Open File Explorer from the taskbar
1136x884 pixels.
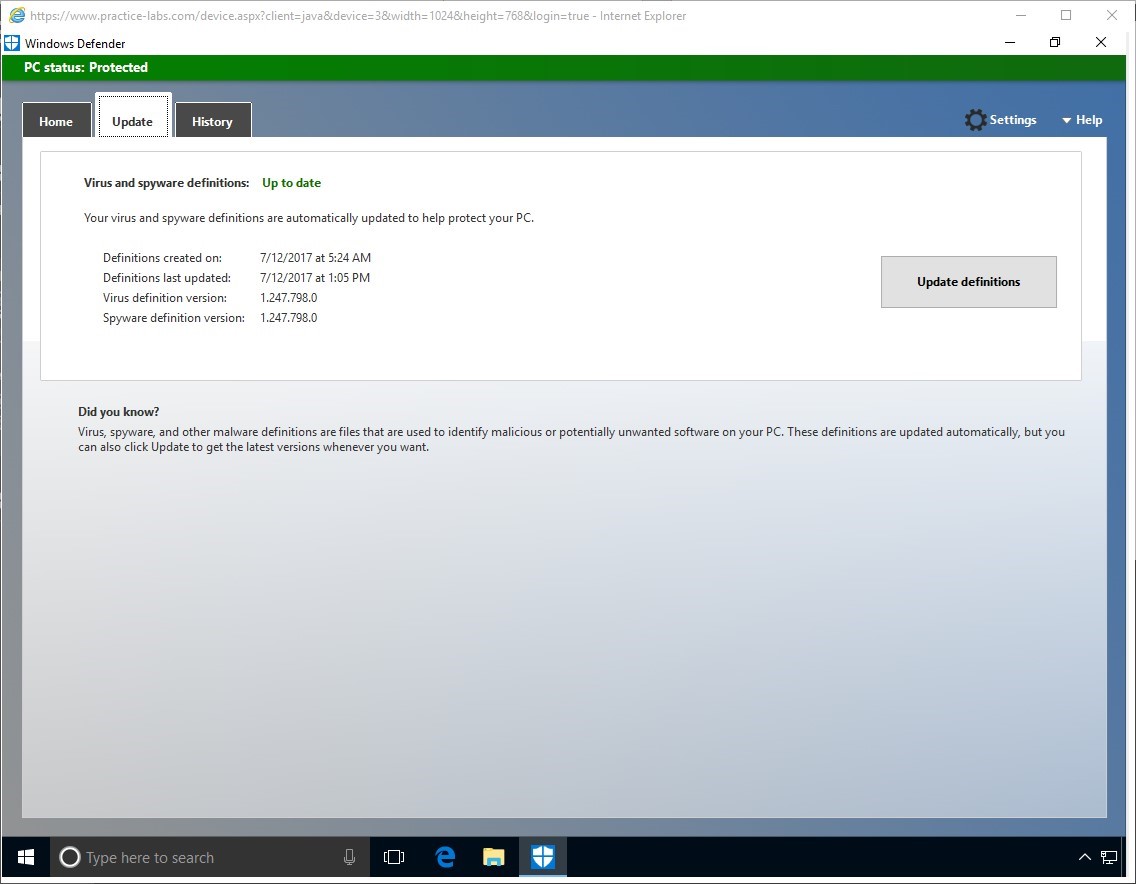pyautogui.click(x=494, y=857)
